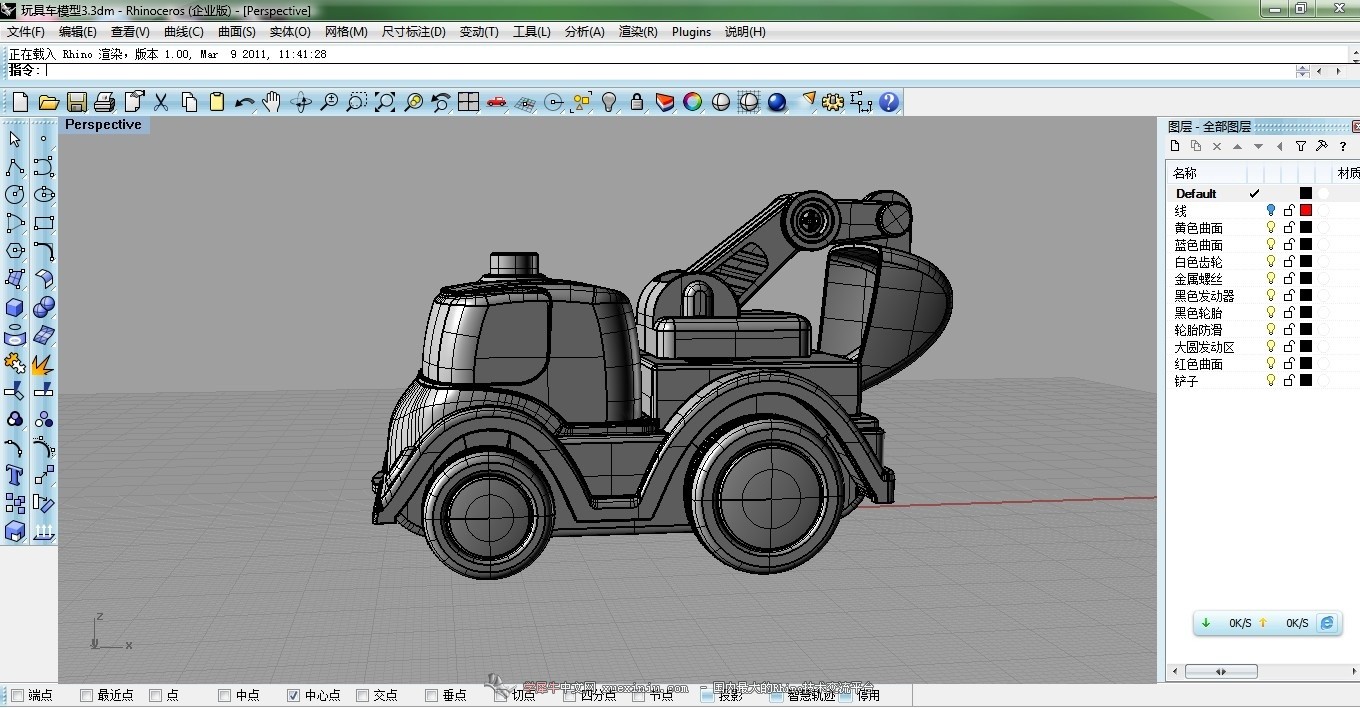
Task: Activate the Pan hand tool
Action: [x=272, y=102]
